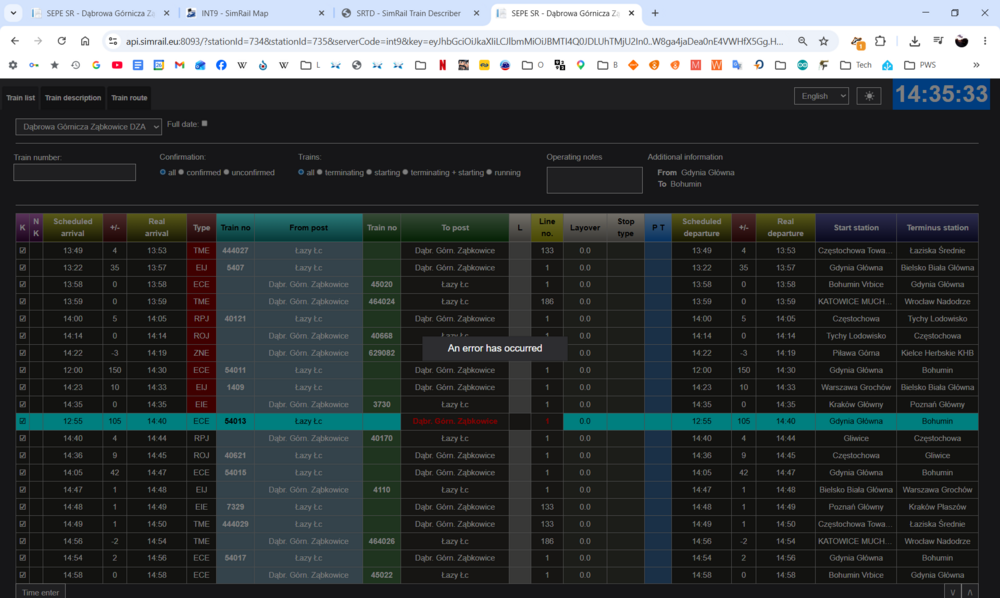Open the tab search chevron in browser

pyautogui.click(x=13, y=13)
